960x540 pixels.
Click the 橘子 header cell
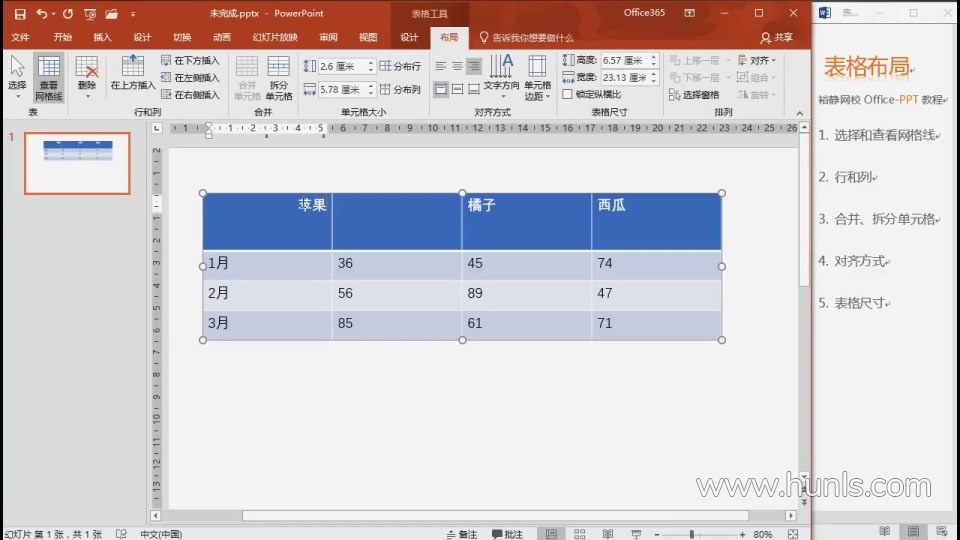pyautogui.click(x=527, y=221)
